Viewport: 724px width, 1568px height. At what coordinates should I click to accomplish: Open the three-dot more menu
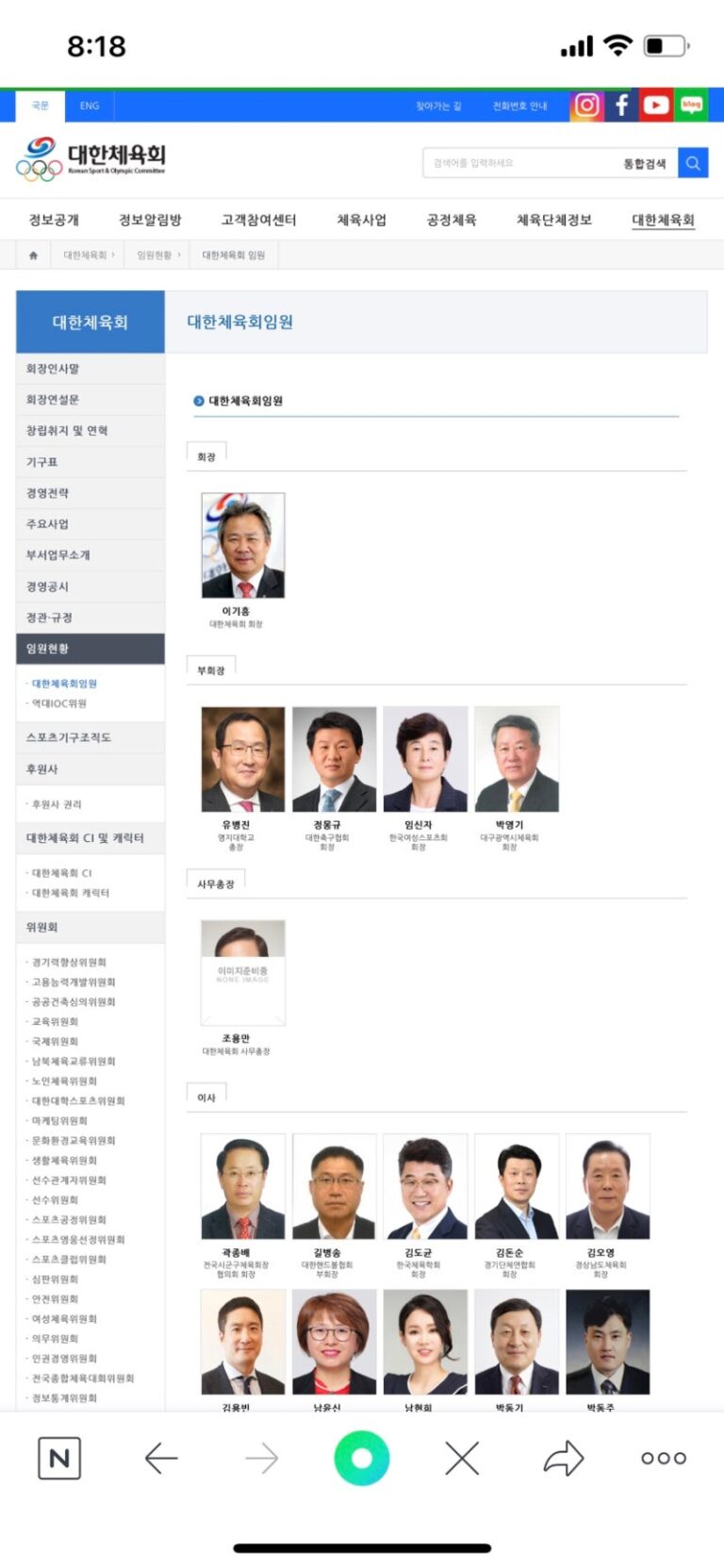pyautogui.click(x=664, y=1459)
